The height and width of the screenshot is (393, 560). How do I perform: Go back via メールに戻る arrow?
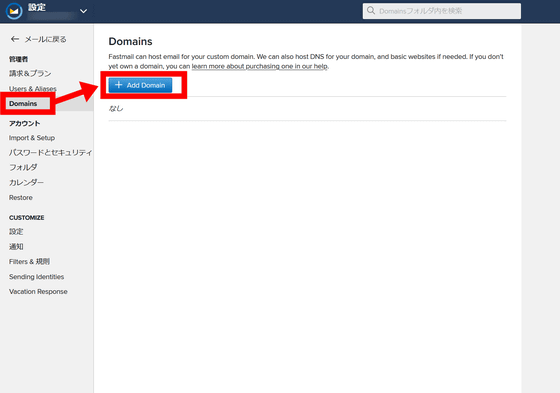click(15, 39)
